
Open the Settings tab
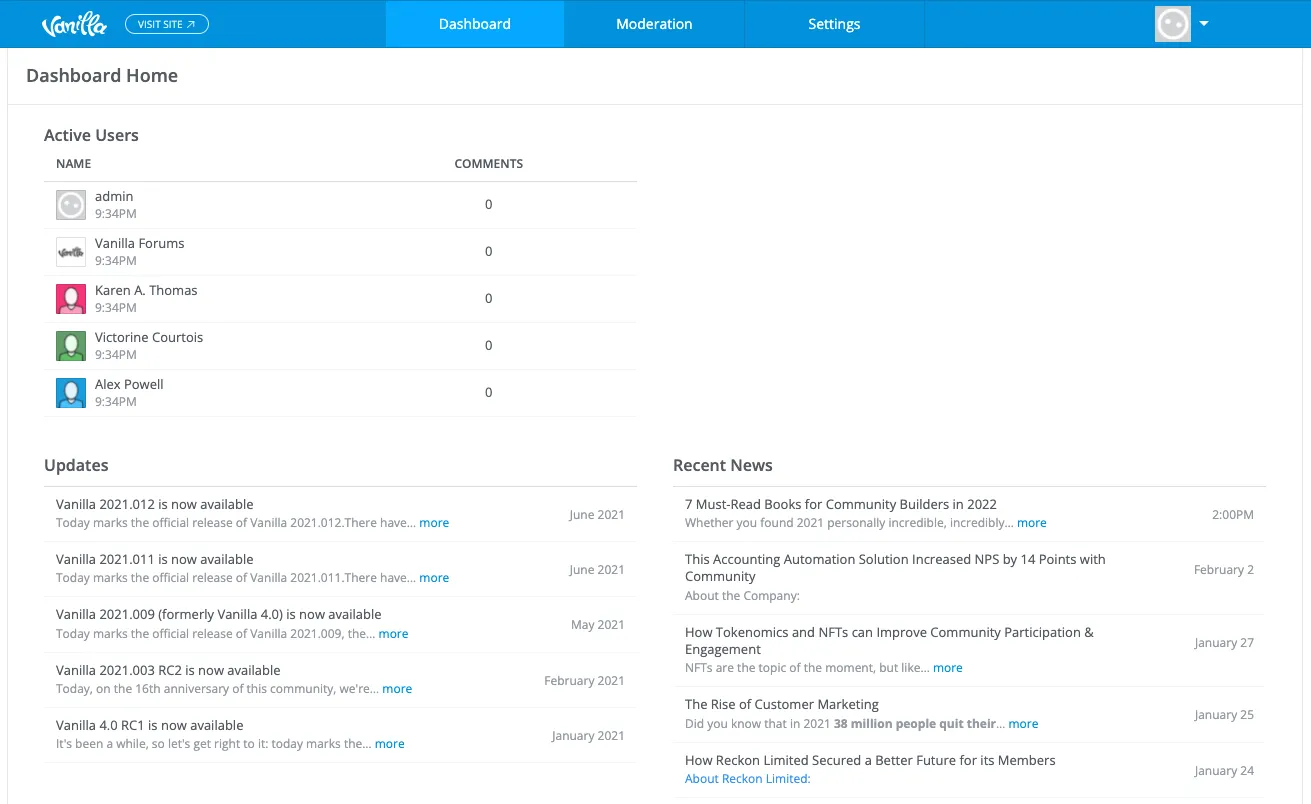click(834, 24)
